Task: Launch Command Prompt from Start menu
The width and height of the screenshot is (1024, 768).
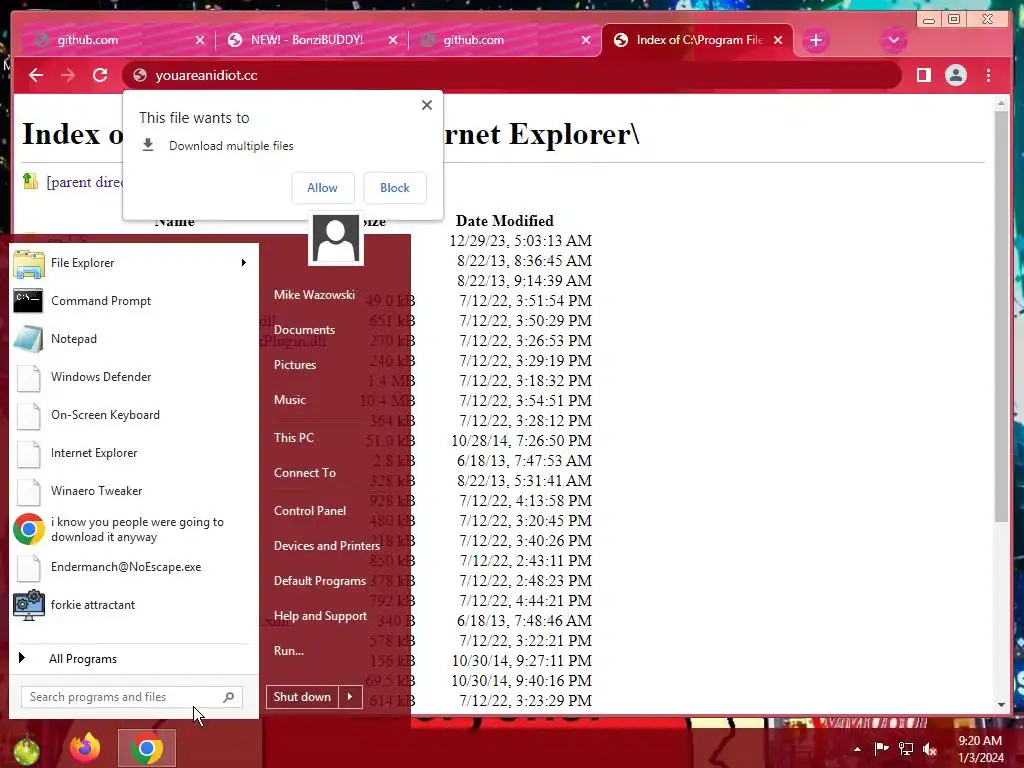Action: click(x=133, y=300)
